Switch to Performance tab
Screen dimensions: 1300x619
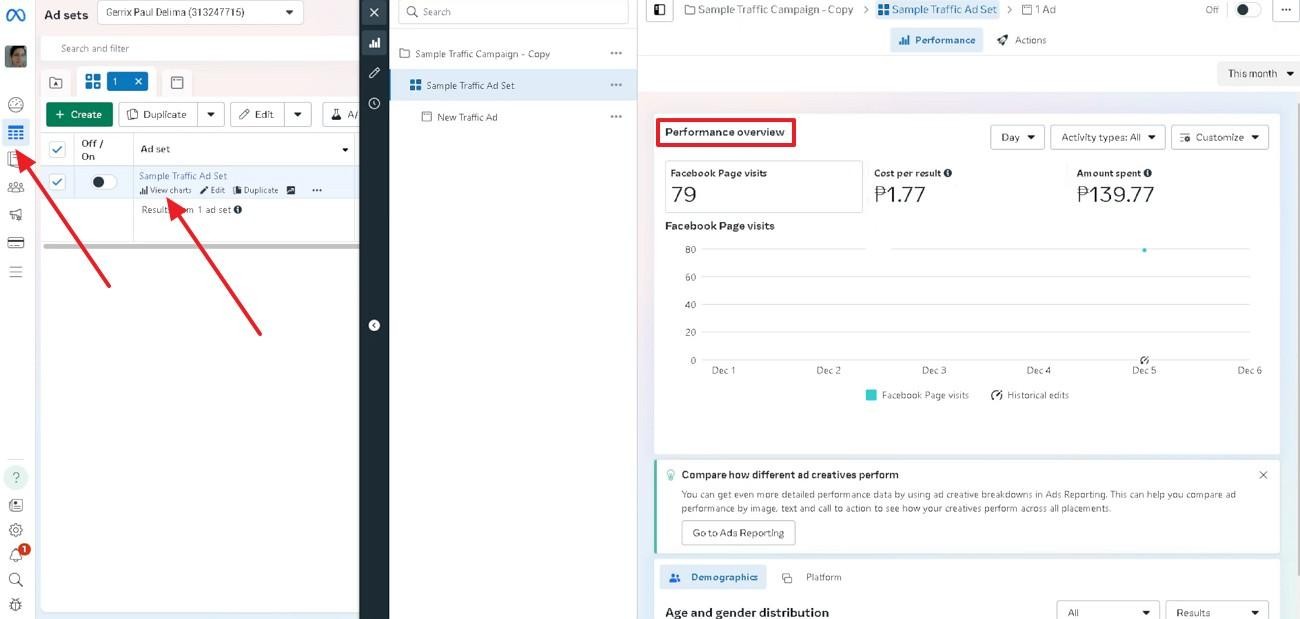tap(937, 40)
